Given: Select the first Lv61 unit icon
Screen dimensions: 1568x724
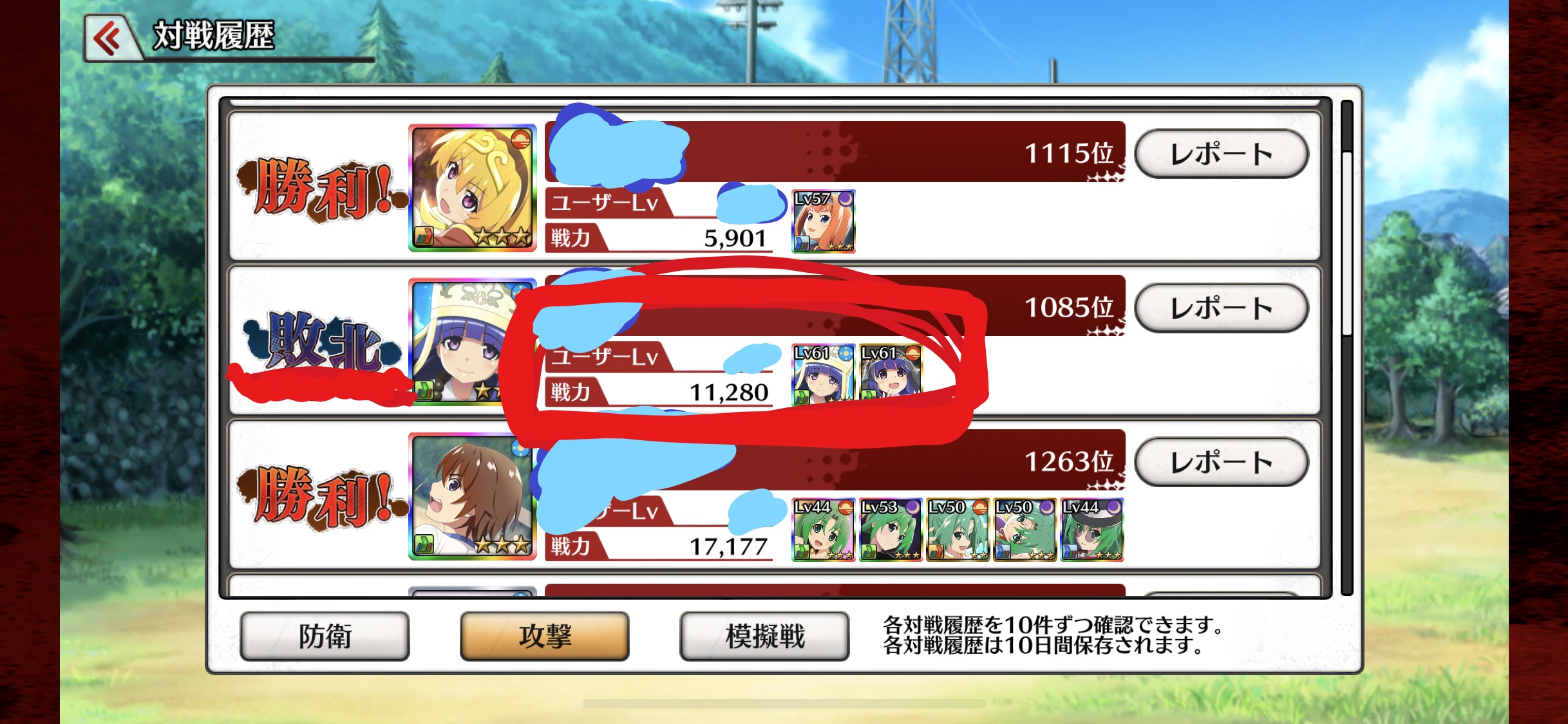Looking at the screenshot, I should pos(823,375).
